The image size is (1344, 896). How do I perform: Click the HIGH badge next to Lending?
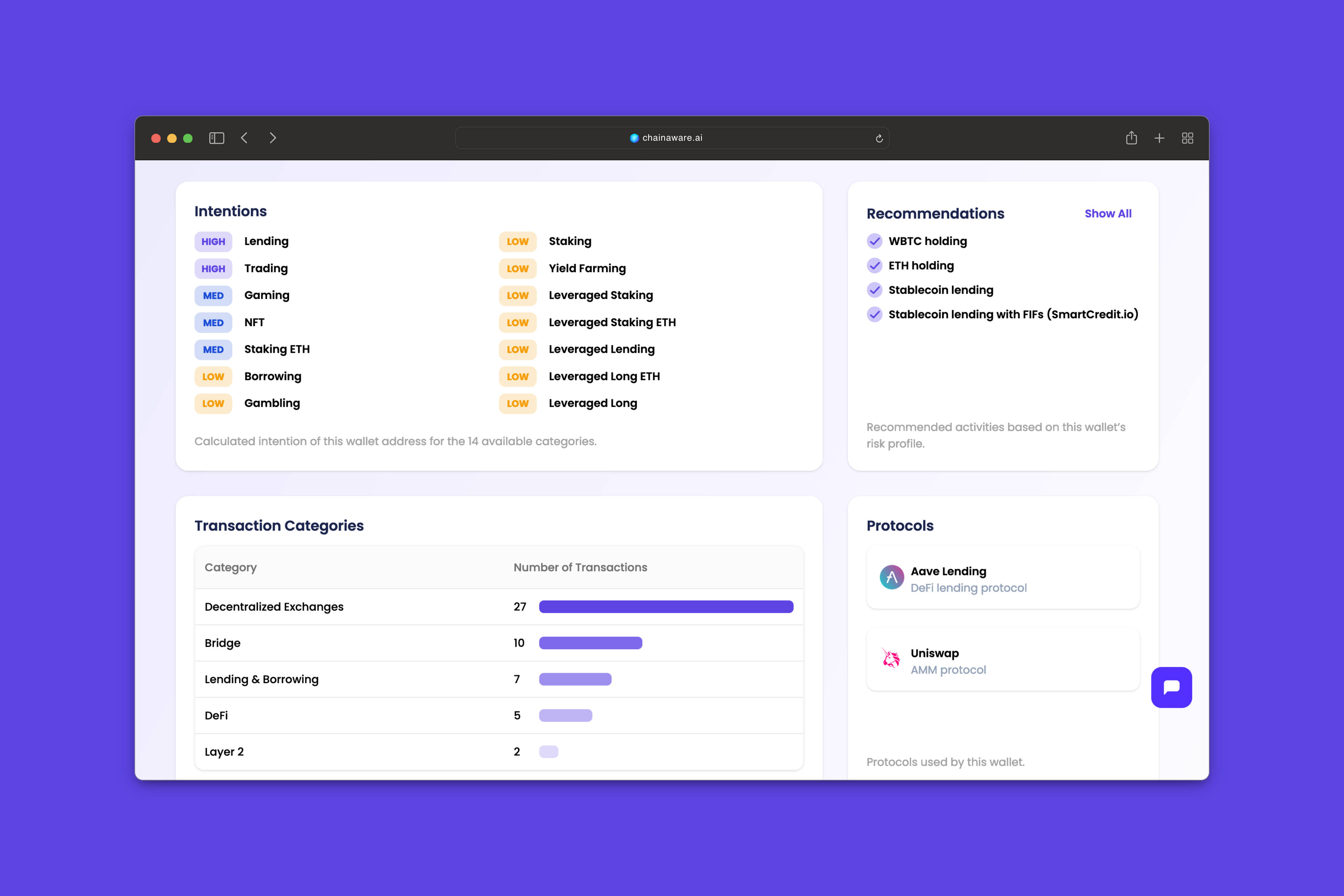coord(212,241)
